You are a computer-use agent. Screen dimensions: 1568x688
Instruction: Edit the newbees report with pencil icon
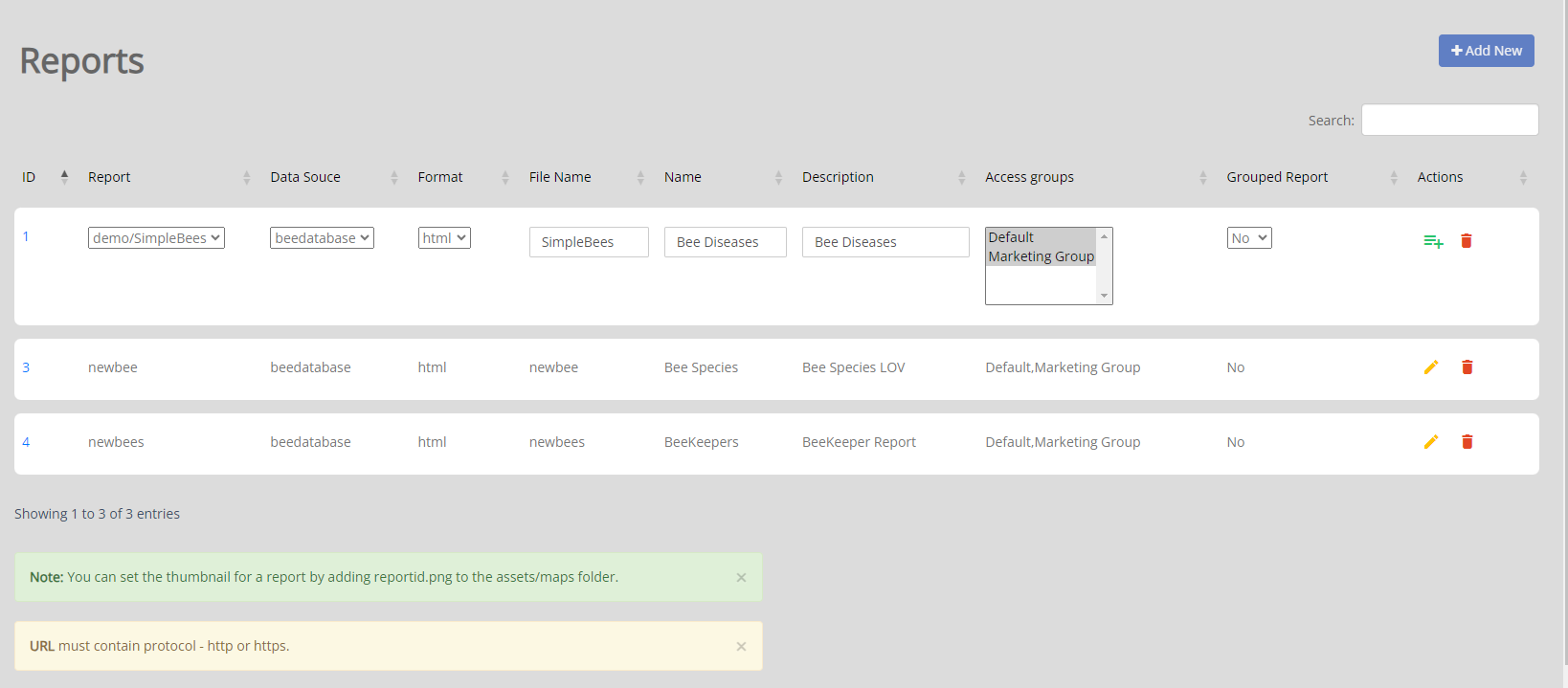click(1431, 442)
